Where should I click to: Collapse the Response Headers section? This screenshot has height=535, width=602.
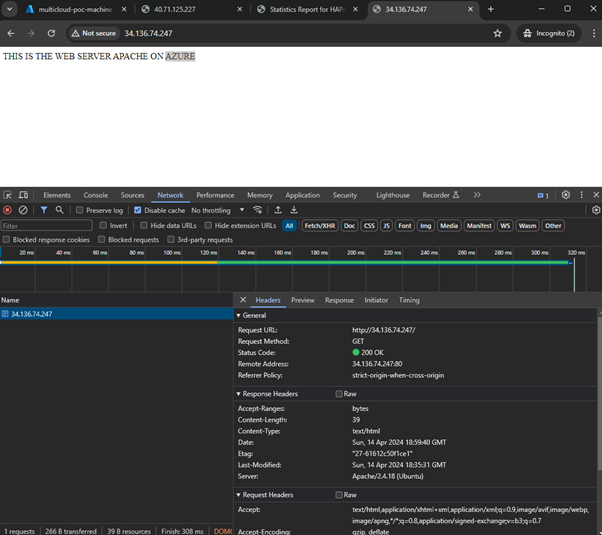click(x=273, y=394)
